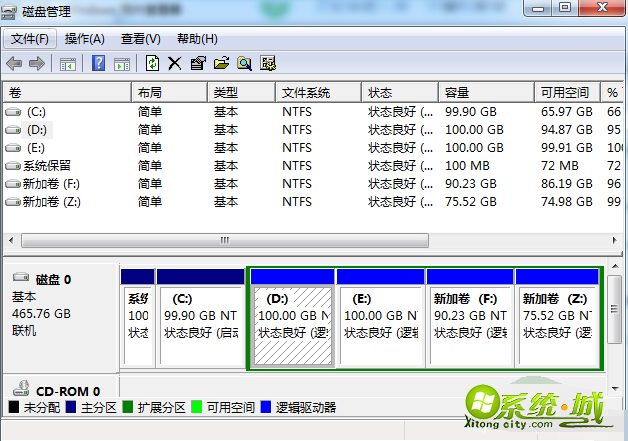Click the horizontal scrollbar right arrow
Screen dimensions: 628x441
[614, 240]
